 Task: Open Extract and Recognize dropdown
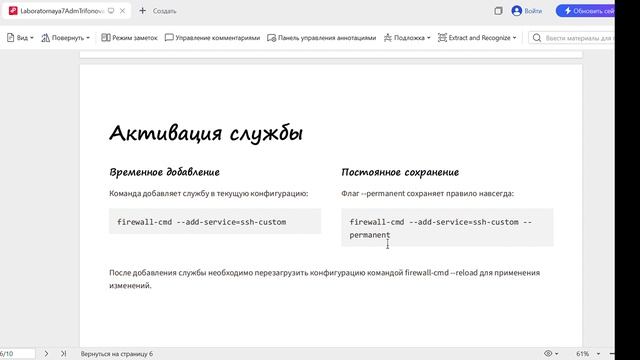tap(477, 38)
